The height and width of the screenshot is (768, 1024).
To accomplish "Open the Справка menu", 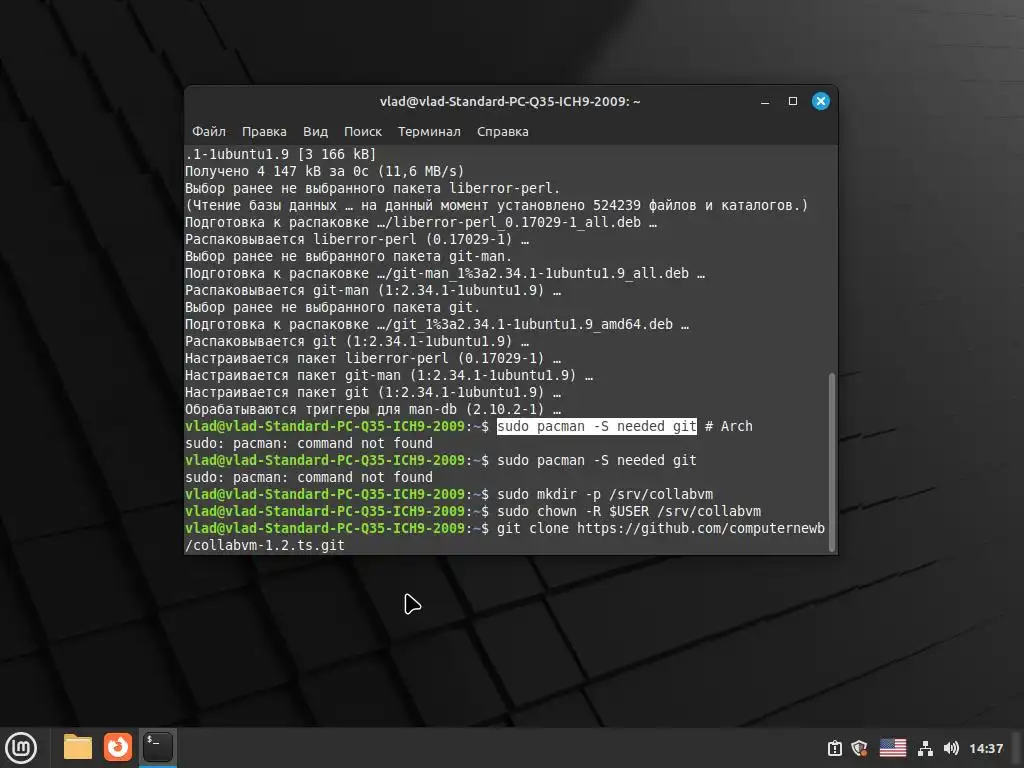I will pos(502,131).
